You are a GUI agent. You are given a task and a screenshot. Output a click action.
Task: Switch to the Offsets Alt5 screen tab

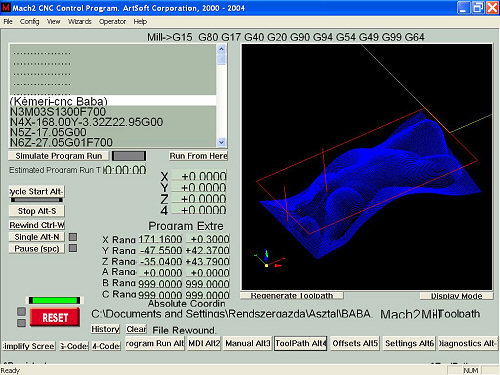[355, 343]
